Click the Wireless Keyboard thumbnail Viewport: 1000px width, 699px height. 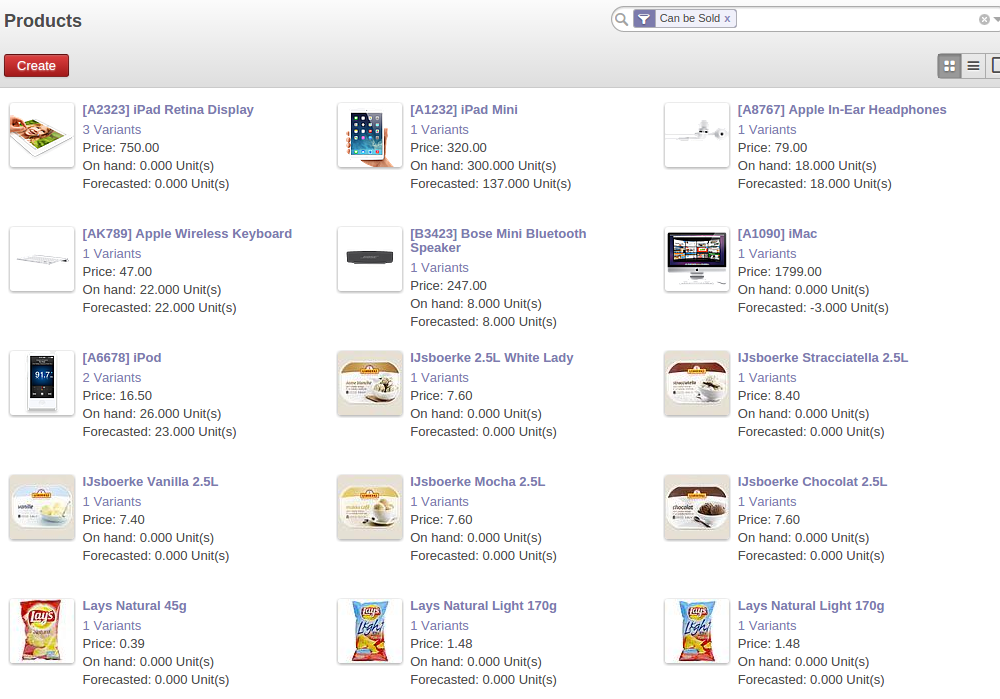(x=42, y=259)
